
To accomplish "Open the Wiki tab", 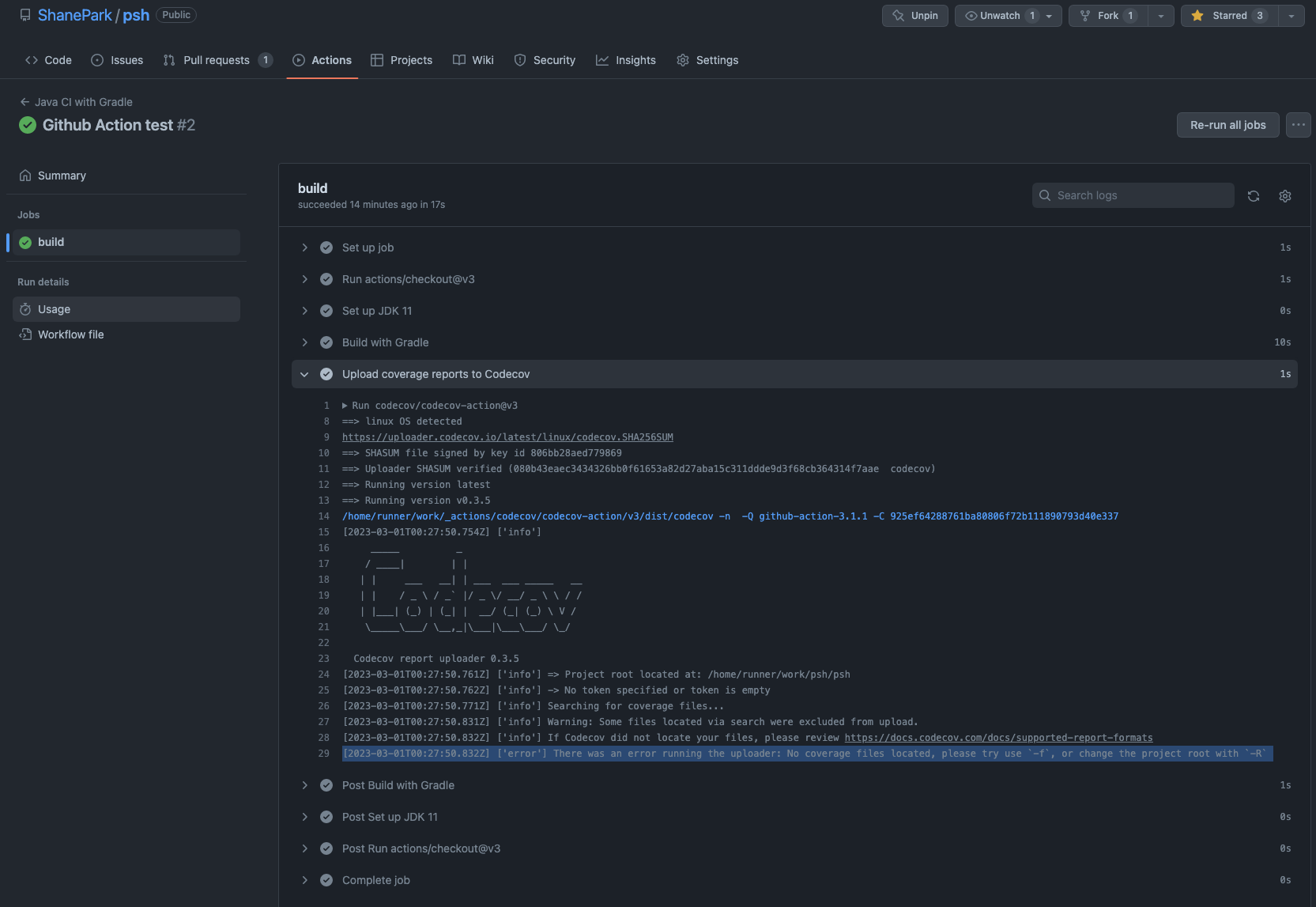I will [x=473, y=60].
